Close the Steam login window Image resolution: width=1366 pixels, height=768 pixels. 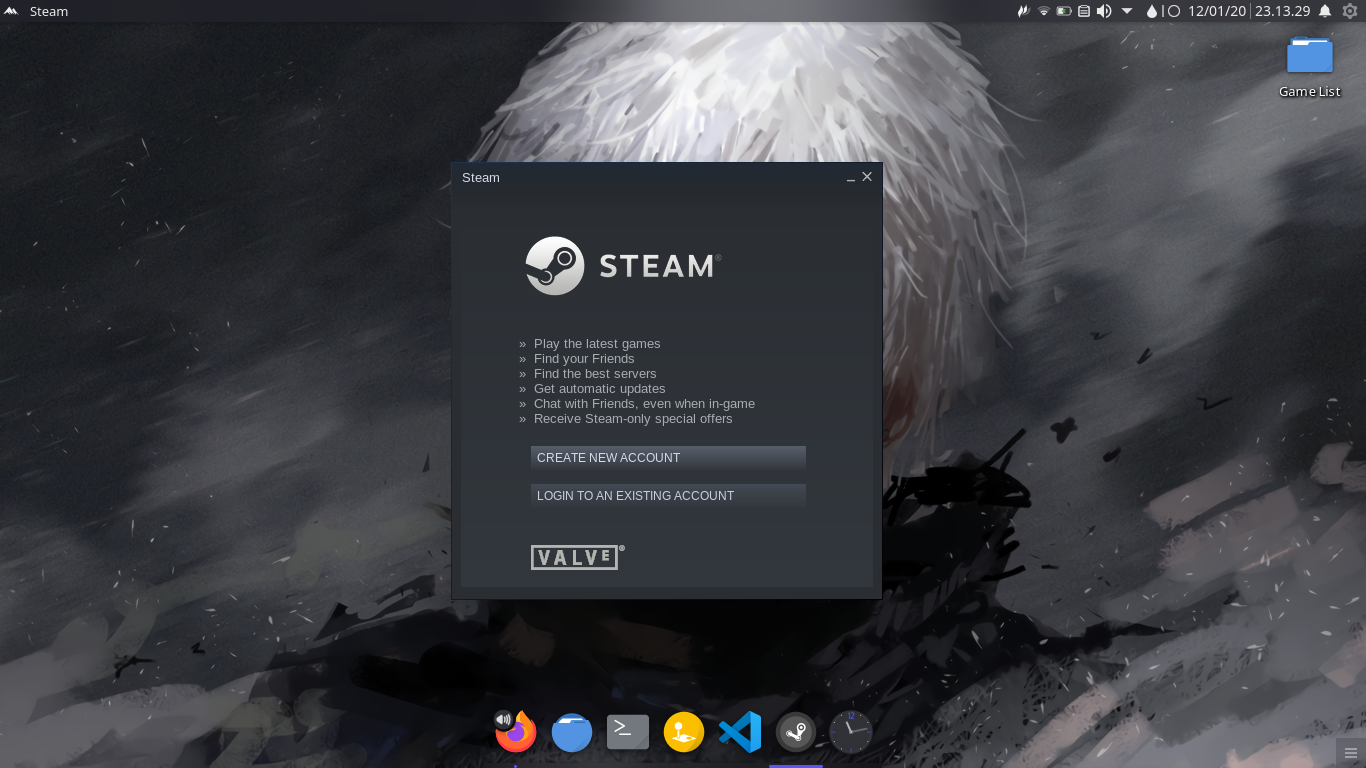tap(867, 176)
